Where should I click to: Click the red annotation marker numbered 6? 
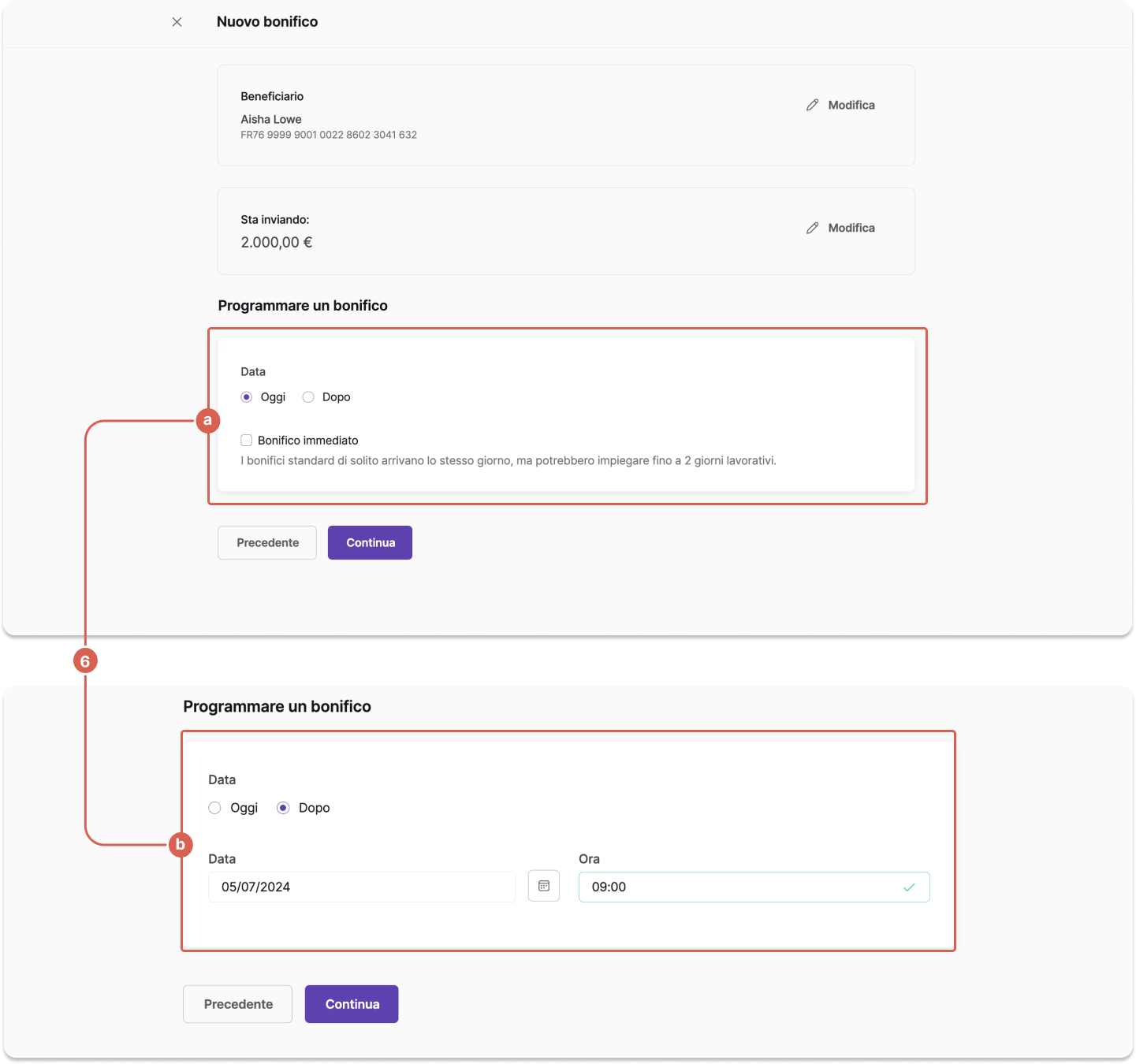coord(85,660)
